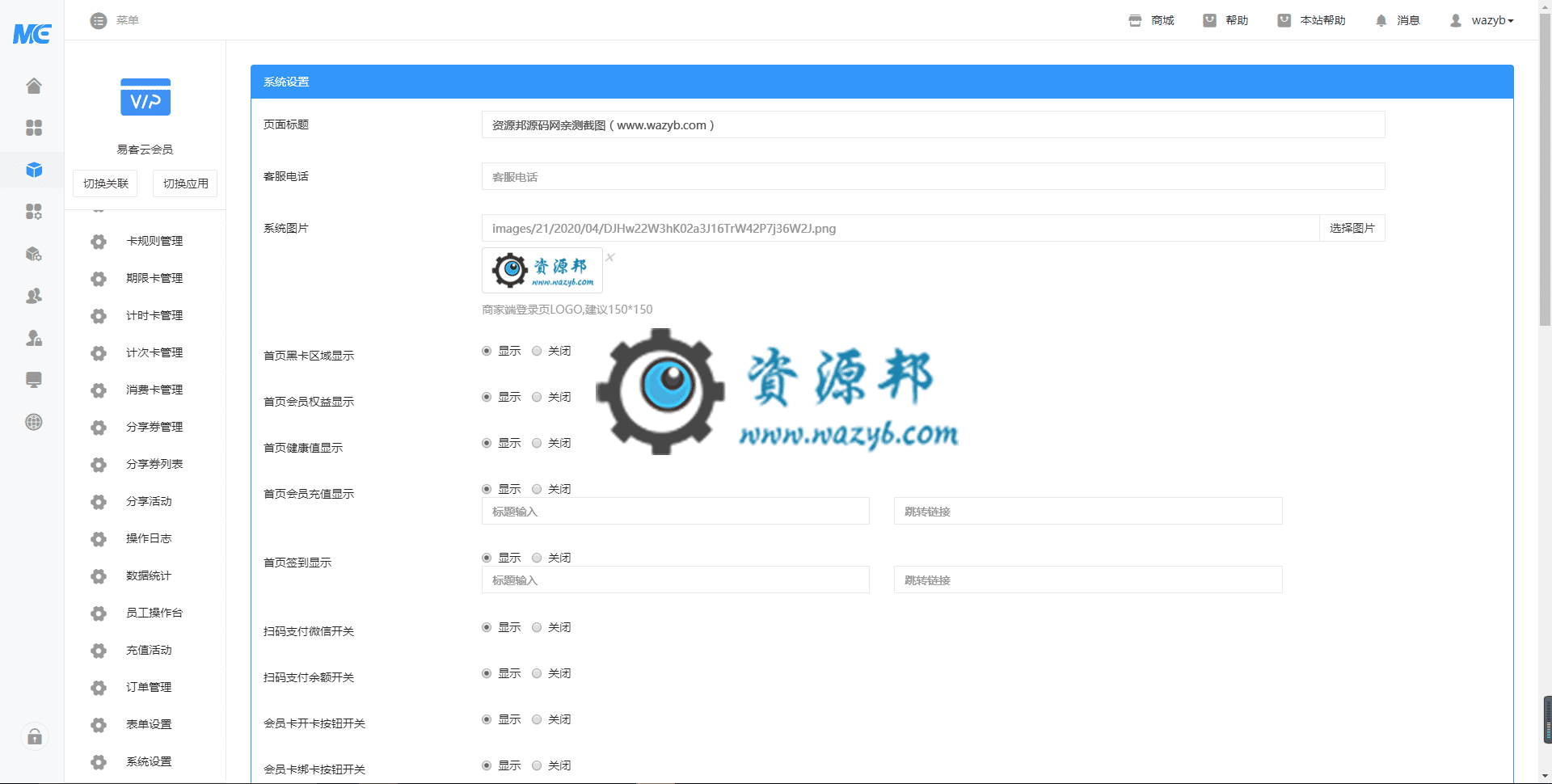Click the 消息 bell icon
Viewport: 1552px width, 784px height.
click(1381, 20)
